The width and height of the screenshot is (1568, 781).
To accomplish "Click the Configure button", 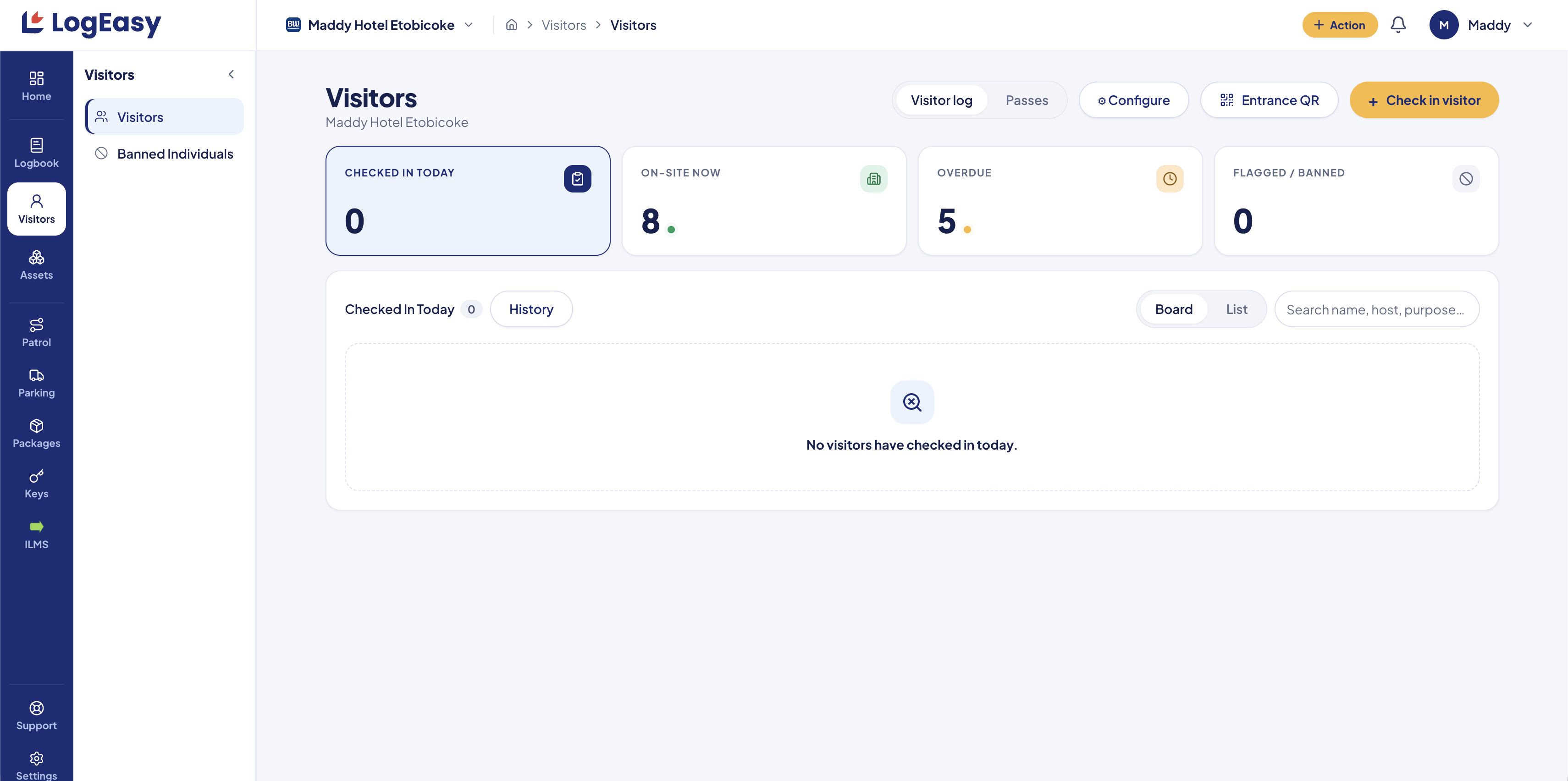I will (x=1133, y=100).
